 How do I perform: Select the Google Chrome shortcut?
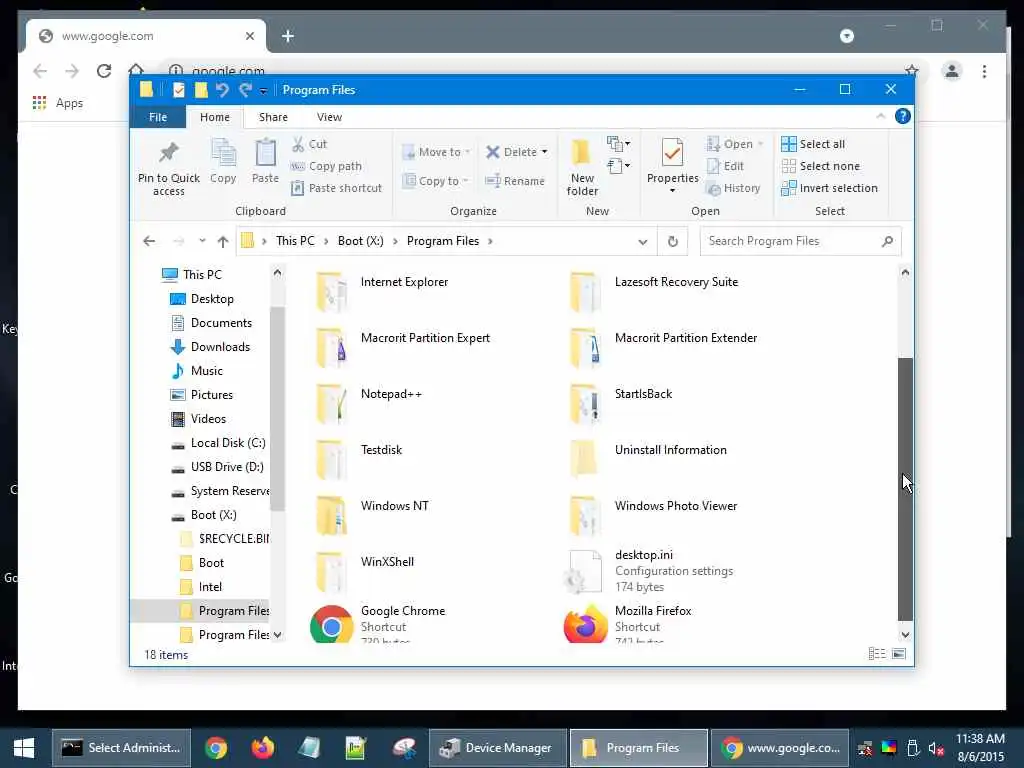tap(379, 622)
